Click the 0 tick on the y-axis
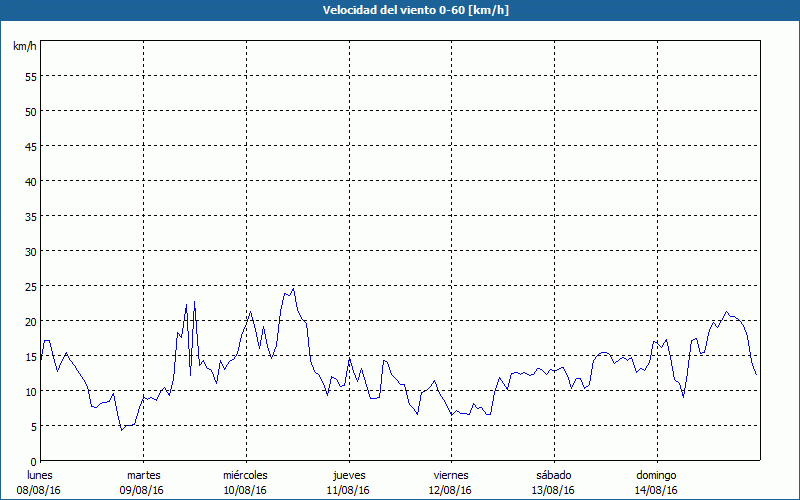 pos(33,461)
